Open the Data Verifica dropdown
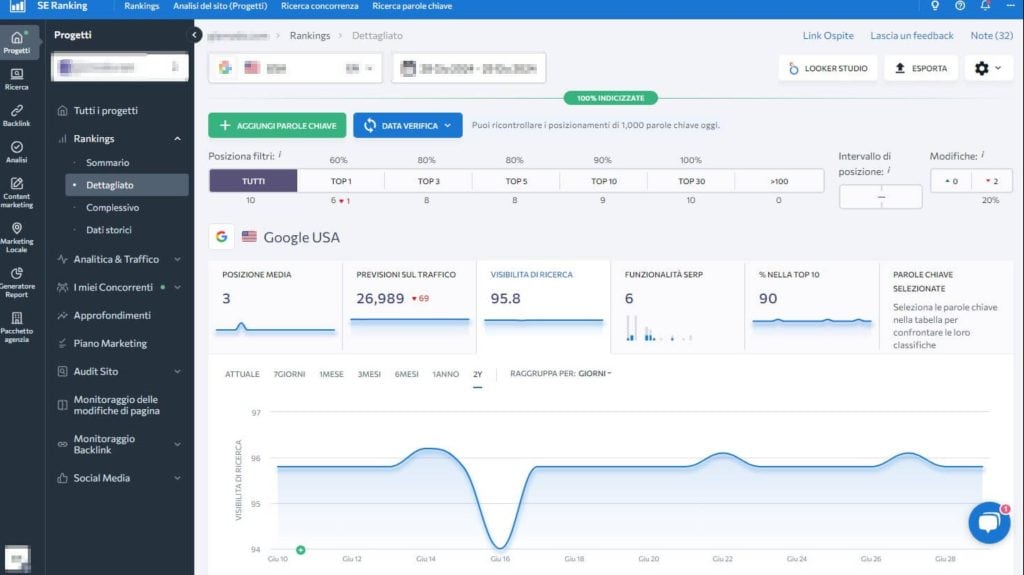The image size is (1024, 575). [408, 125]
